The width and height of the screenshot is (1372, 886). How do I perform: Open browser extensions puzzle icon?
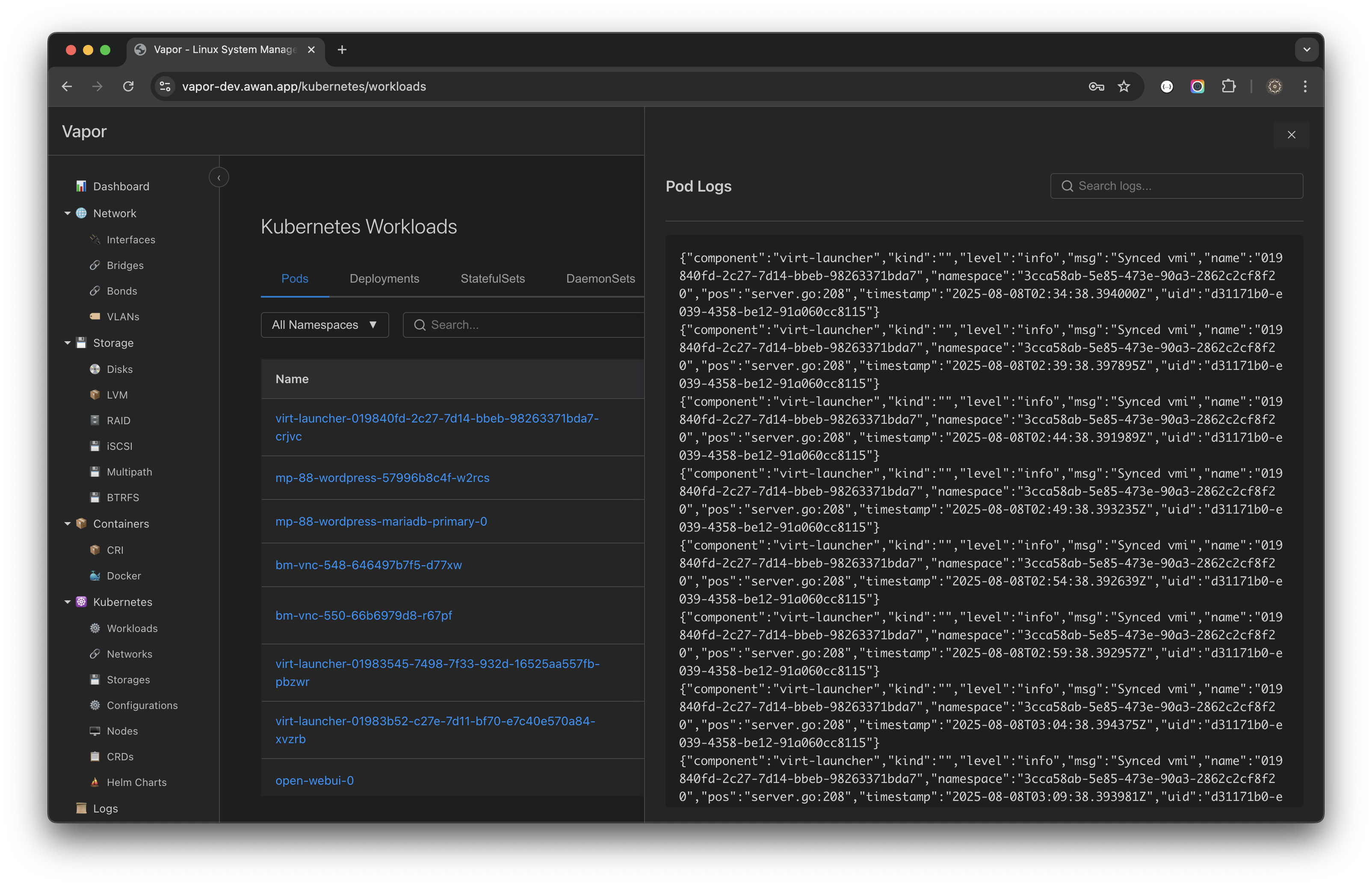[1228, 86]
